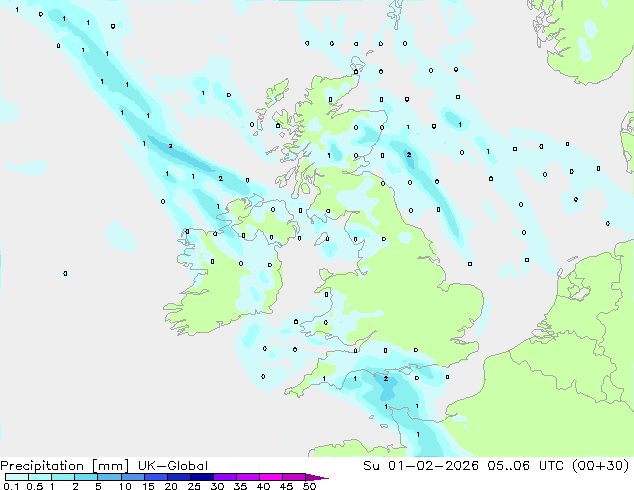Screen dimensions: 634x490
Task: Click the "[mm]" unit label
Action: coord(111,466)
